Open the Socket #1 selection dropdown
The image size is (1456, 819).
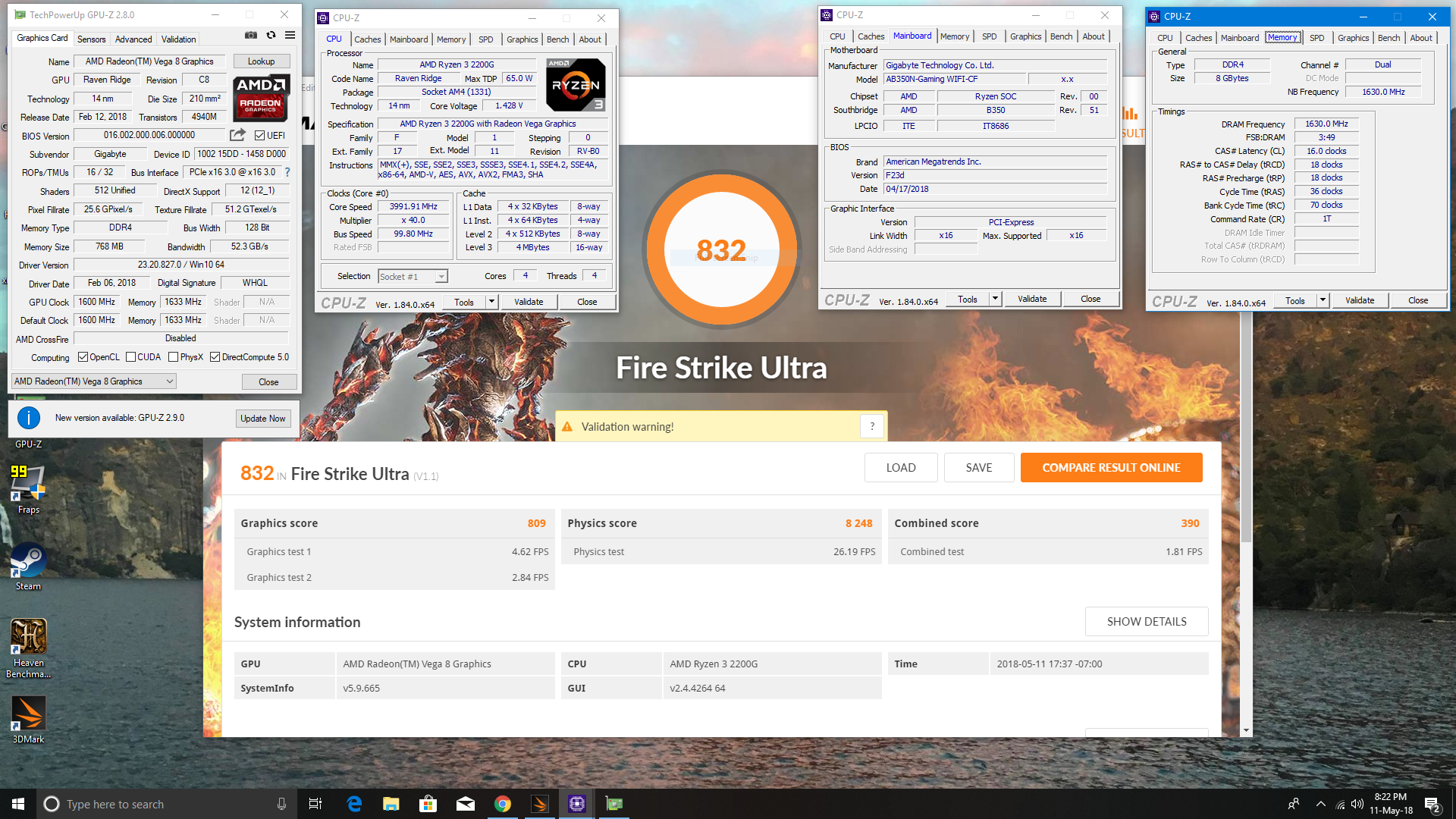pos(413,277)
